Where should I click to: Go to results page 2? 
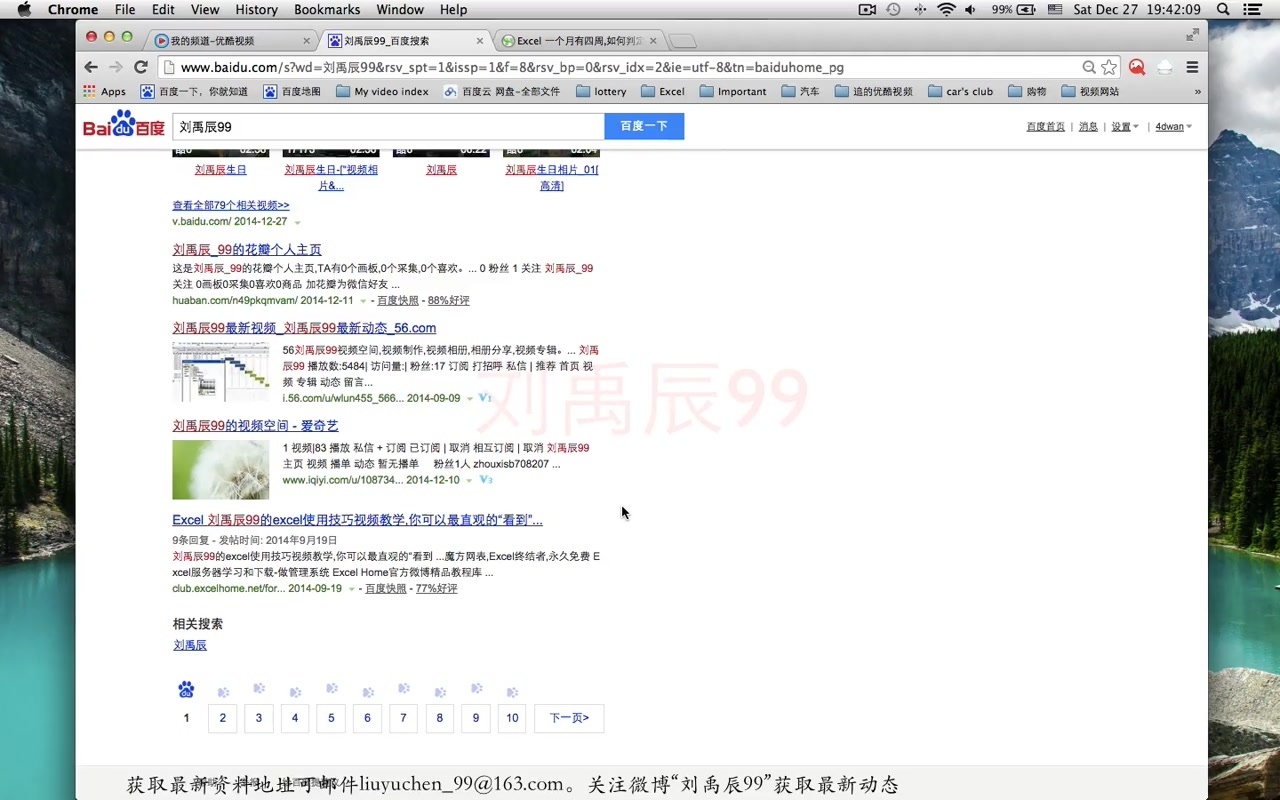[222, 718]
